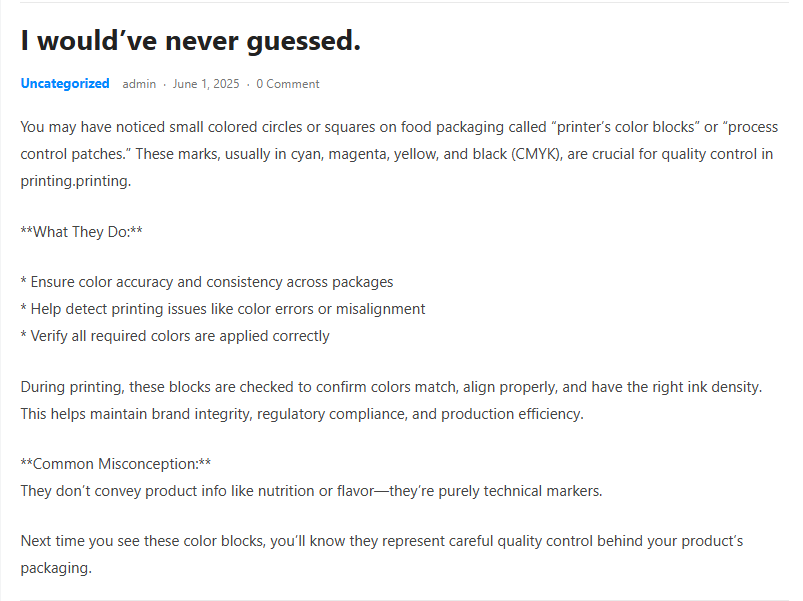Open the 0 Comment link

click(288, 84)
